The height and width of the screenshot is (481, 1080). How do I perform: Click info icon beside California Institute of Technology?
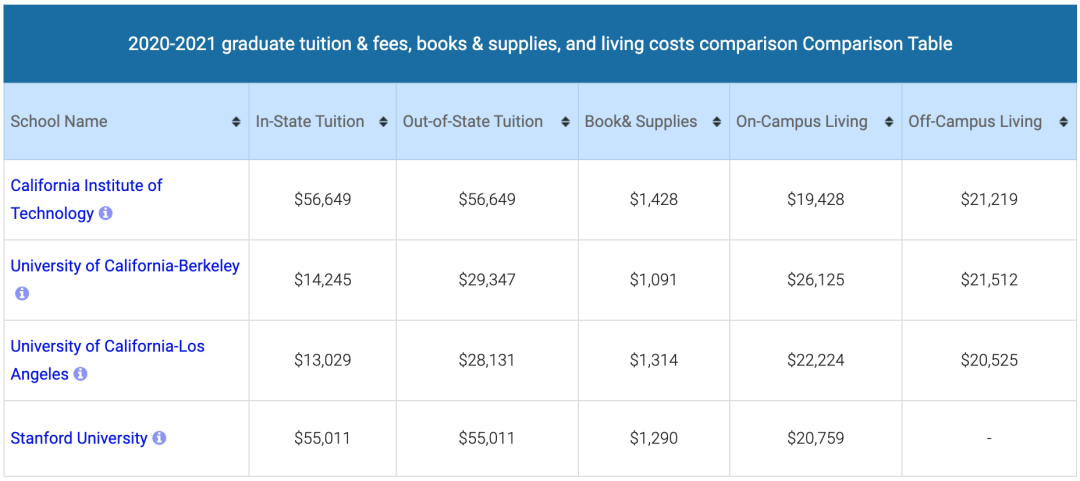105,214
